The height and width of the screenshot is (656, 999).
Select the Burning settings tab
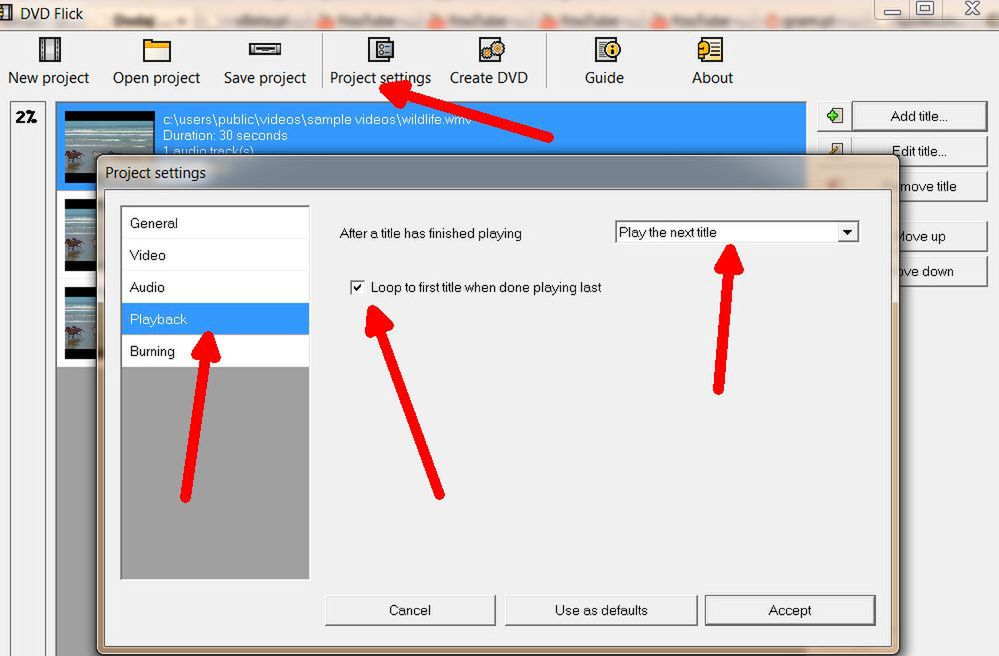coord(215,351)
